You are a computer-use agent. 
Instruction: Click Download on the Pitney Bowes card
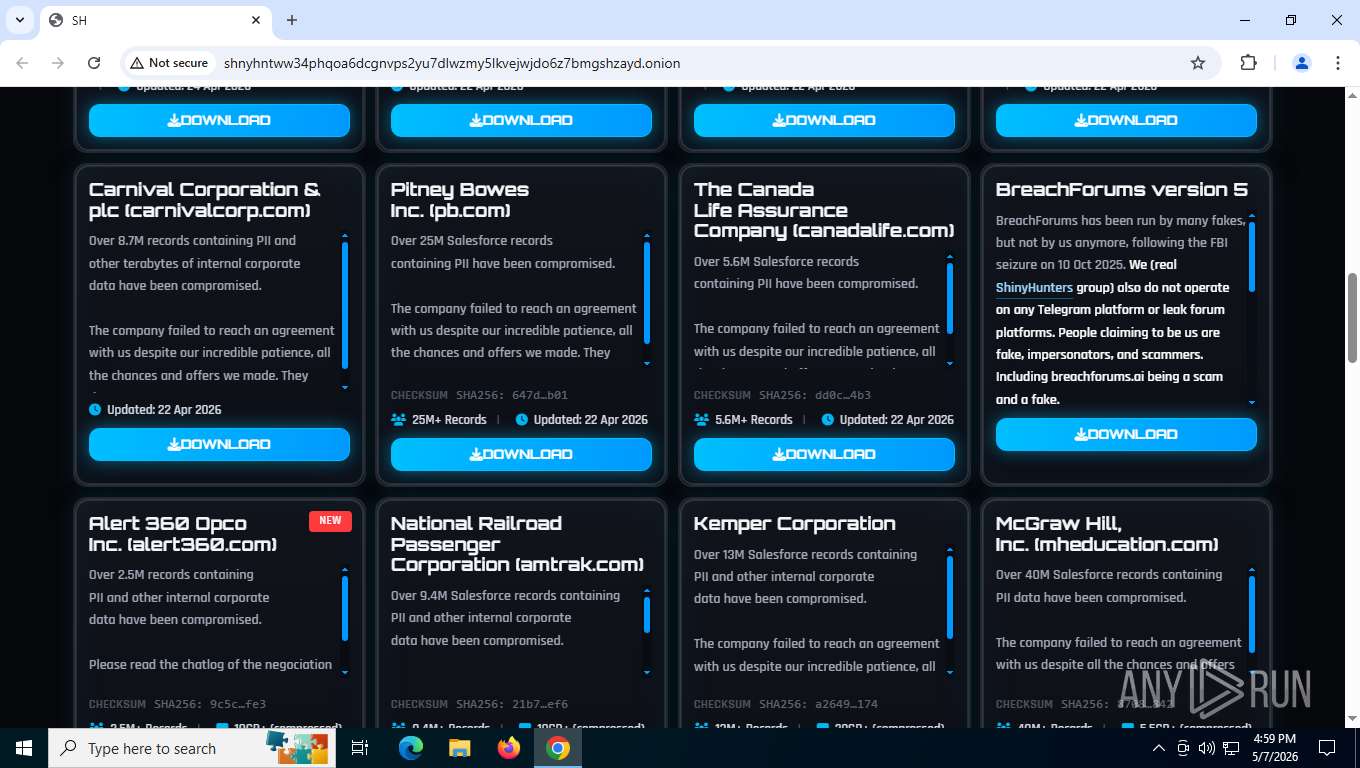click(521, 454)
